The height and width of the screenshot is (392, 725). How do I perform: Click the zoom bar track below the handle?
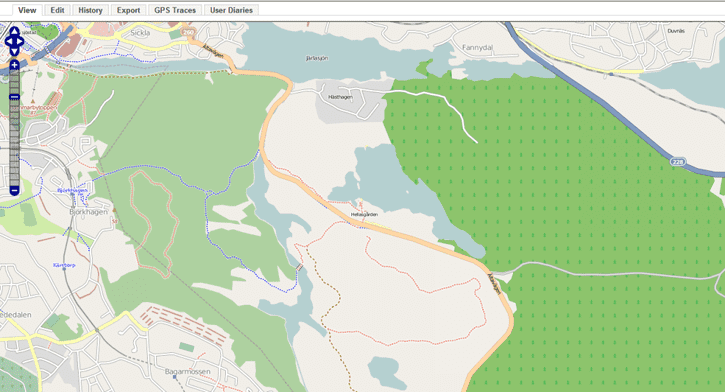click(14, 142)
